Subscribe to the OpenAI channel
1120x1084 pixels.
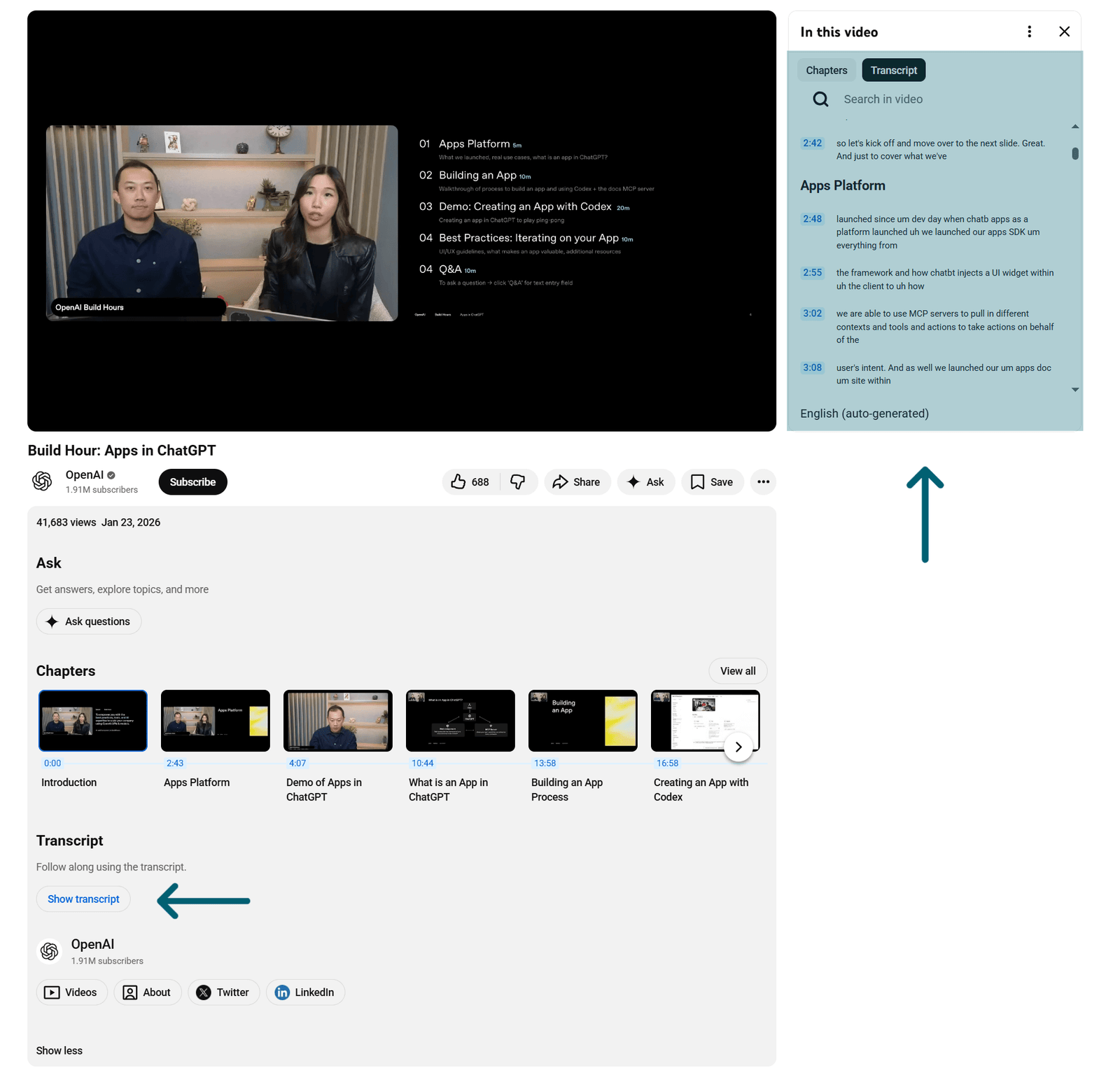192,481
